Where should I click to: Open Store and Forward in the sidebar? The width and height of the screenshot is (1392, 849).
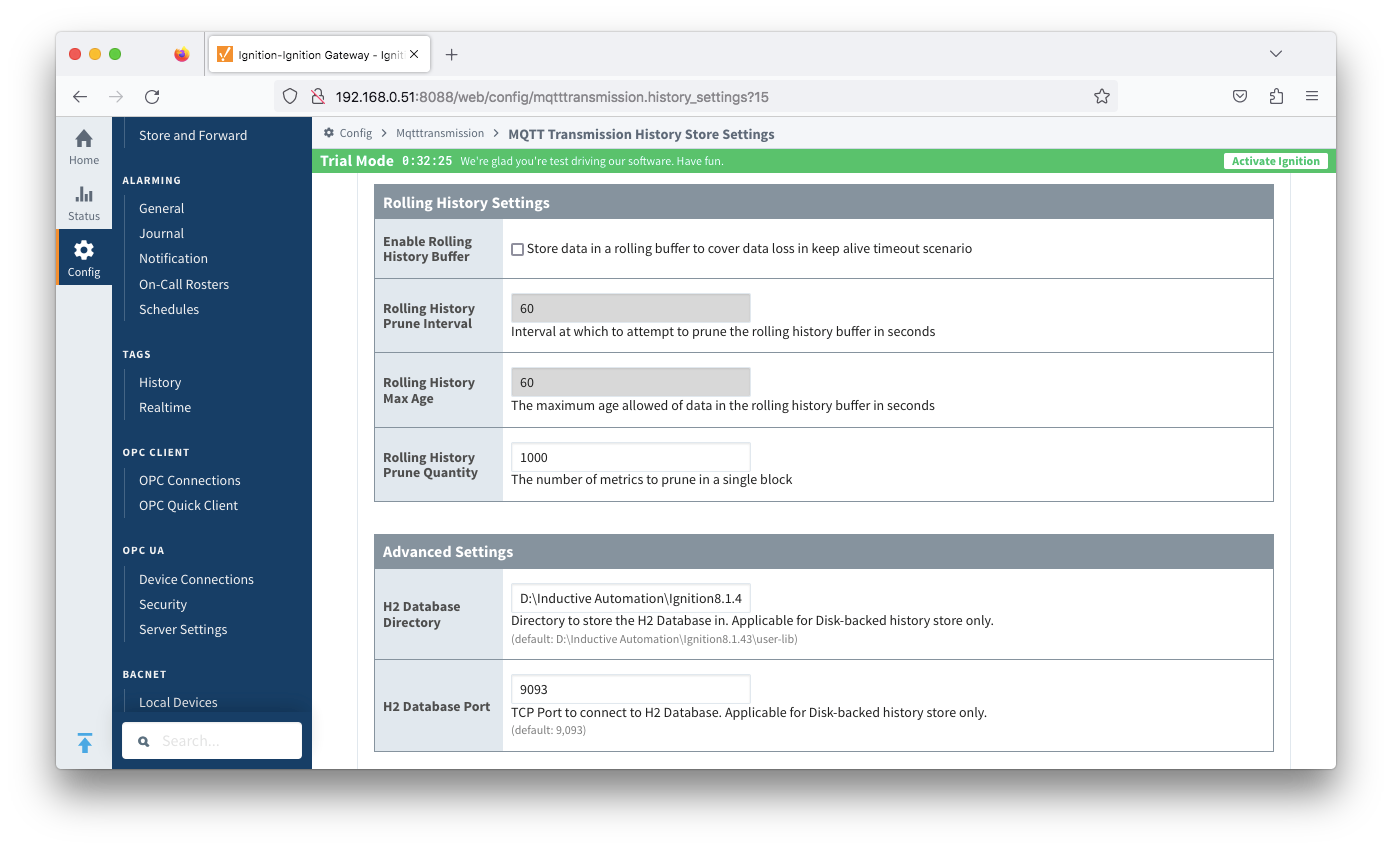(x=193, y=135)
